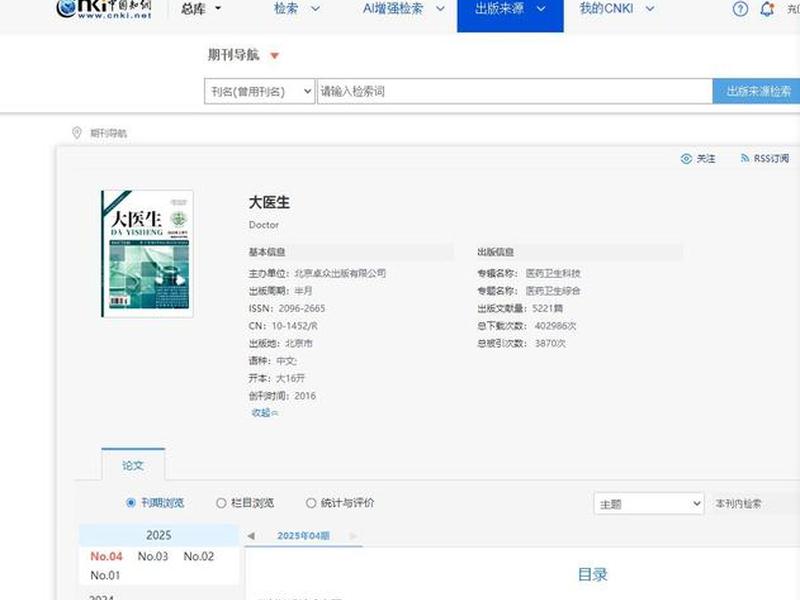Click the 总被引次数 3870次 value
Viewport: 800px width, 600px height.
(x=550, y=343)
